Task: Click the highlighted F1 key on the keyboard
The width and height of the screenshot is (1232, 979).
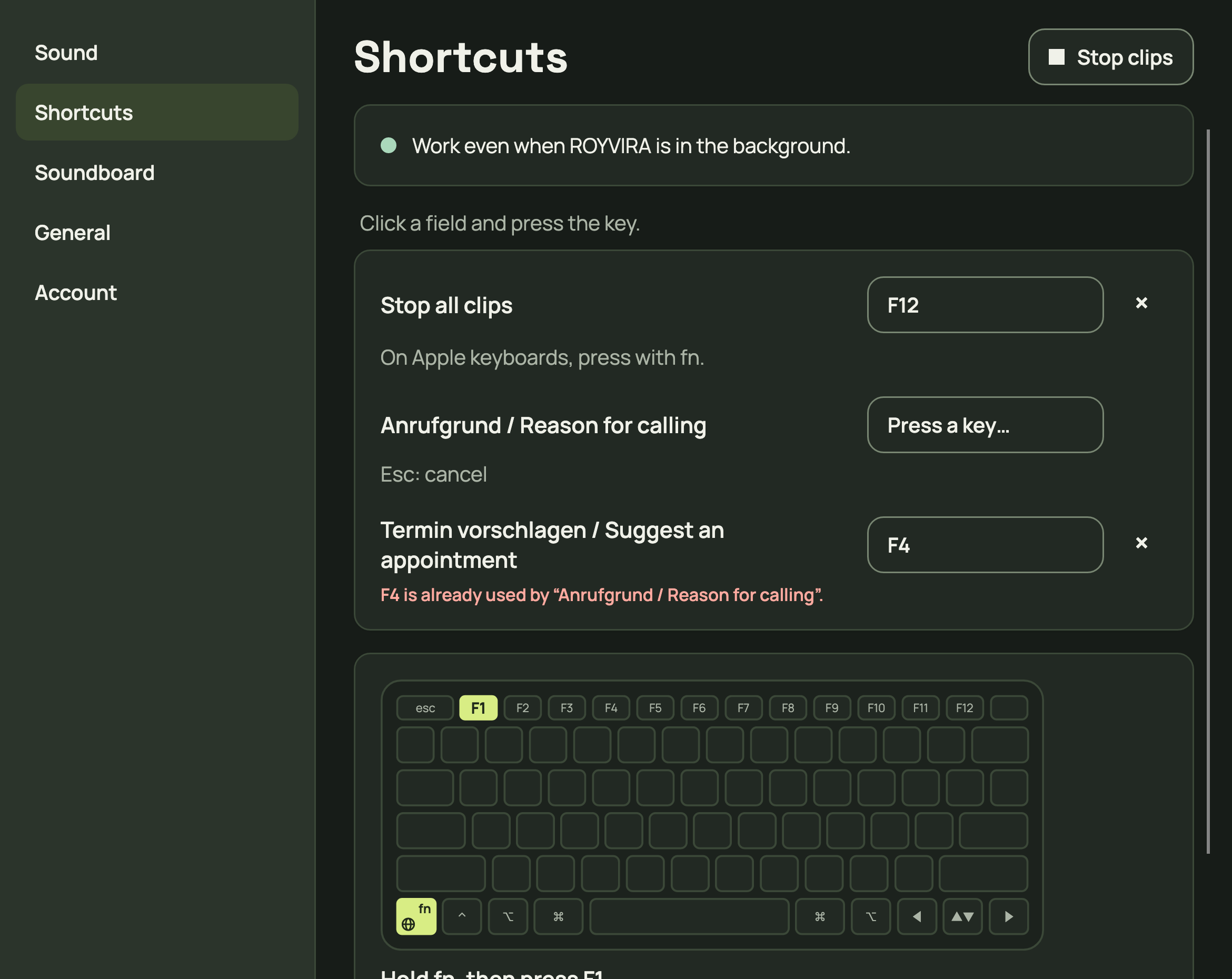Action: point(478,708)
